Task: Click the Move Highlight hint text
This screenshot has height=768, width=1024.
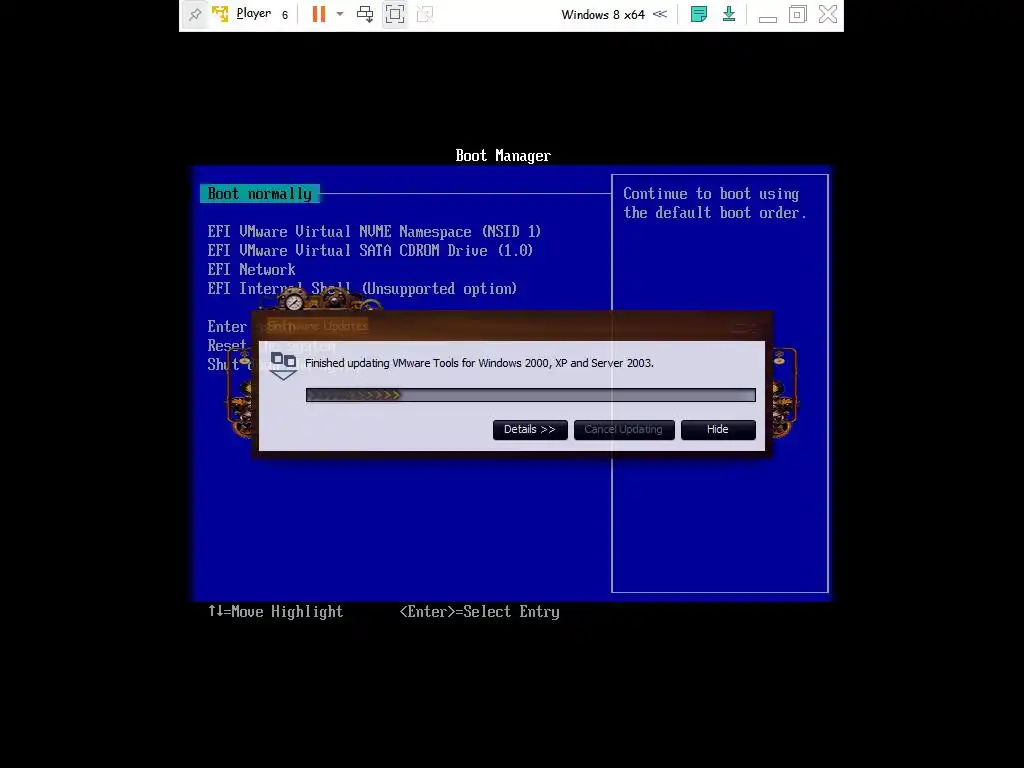Action: coord(275,612)
